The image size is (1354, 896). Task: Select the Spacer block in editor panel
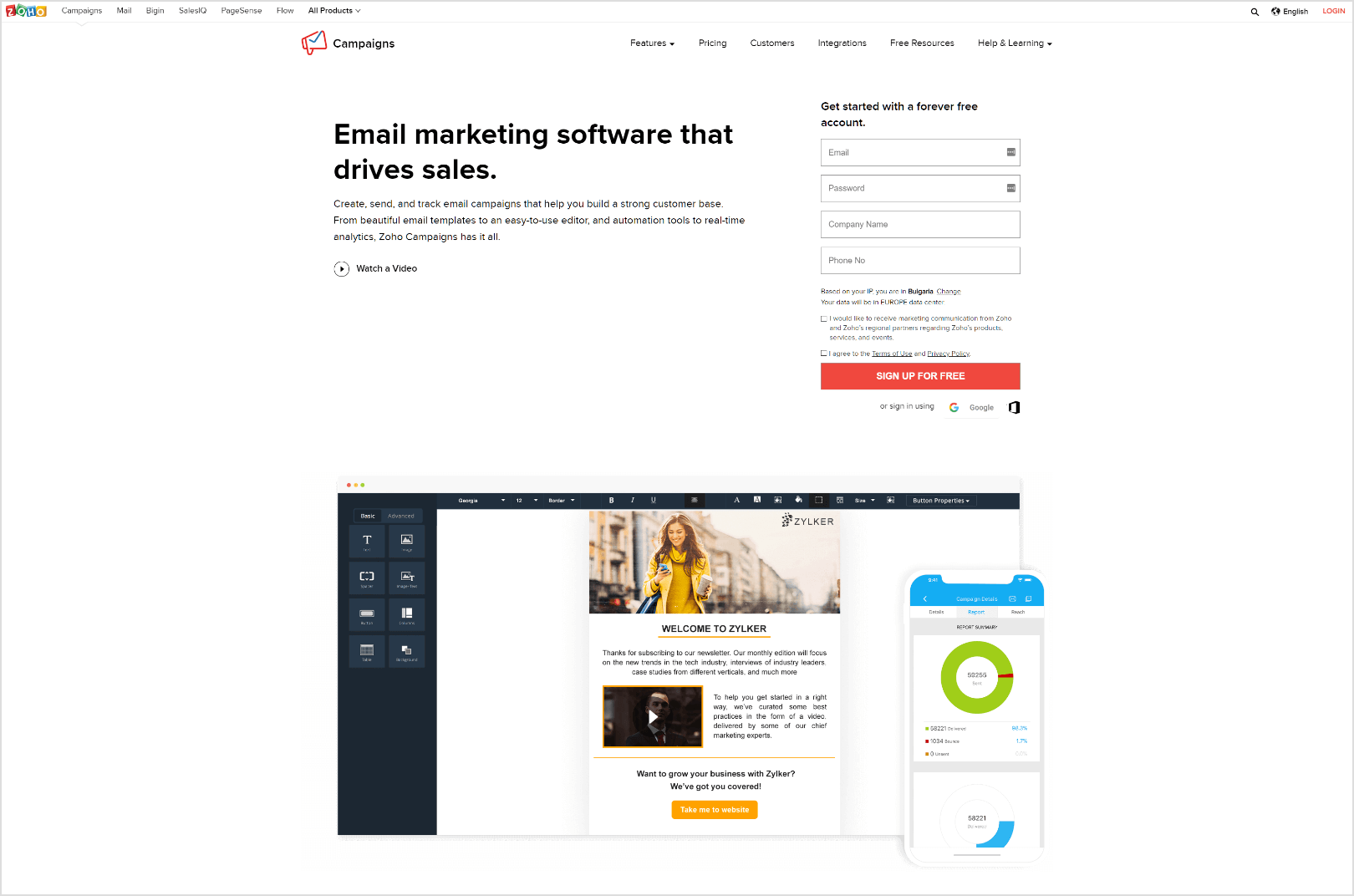[x=367, y=578]
